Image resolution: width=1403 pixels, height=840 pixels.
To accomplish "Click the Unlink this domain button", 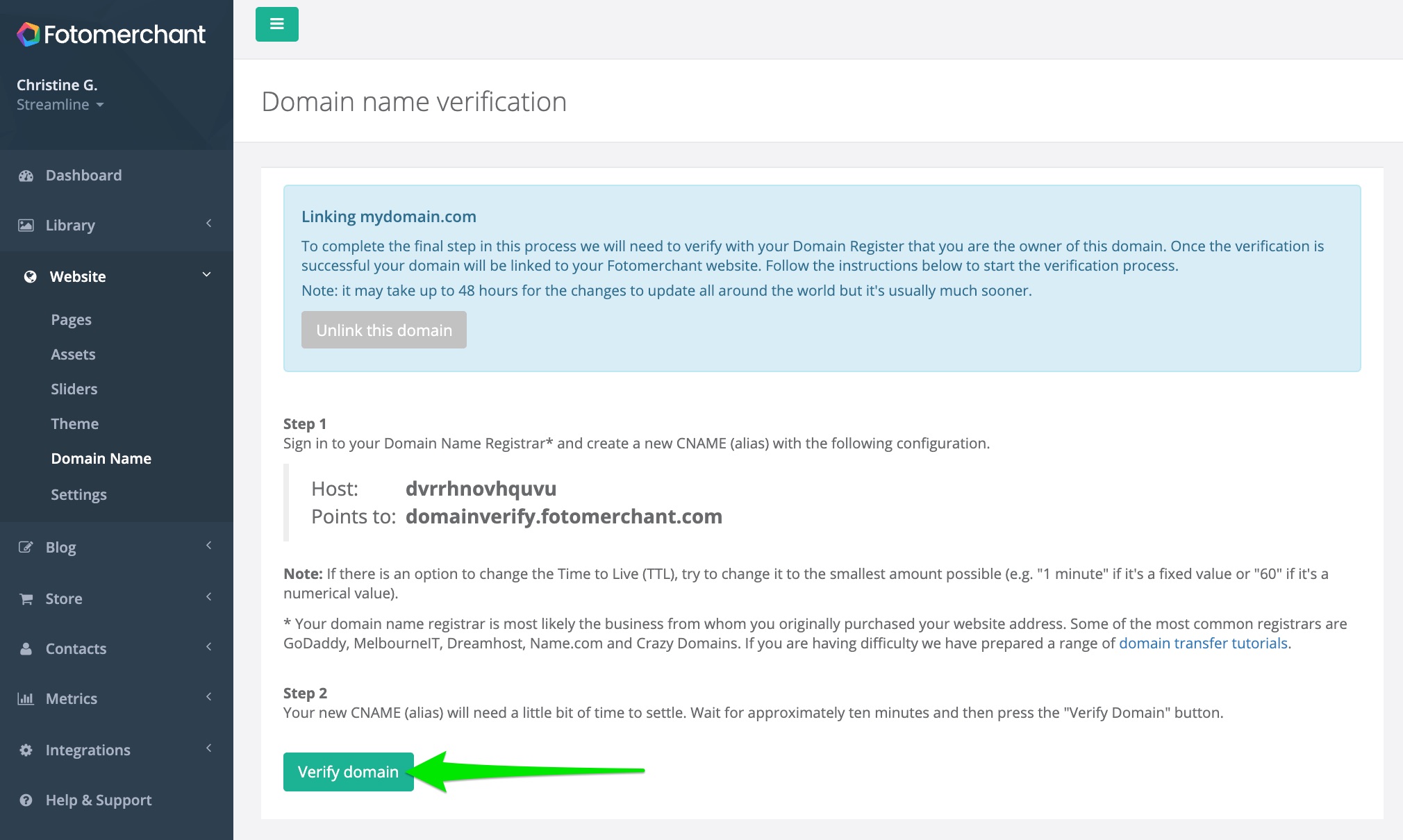I will pos(383,330).
